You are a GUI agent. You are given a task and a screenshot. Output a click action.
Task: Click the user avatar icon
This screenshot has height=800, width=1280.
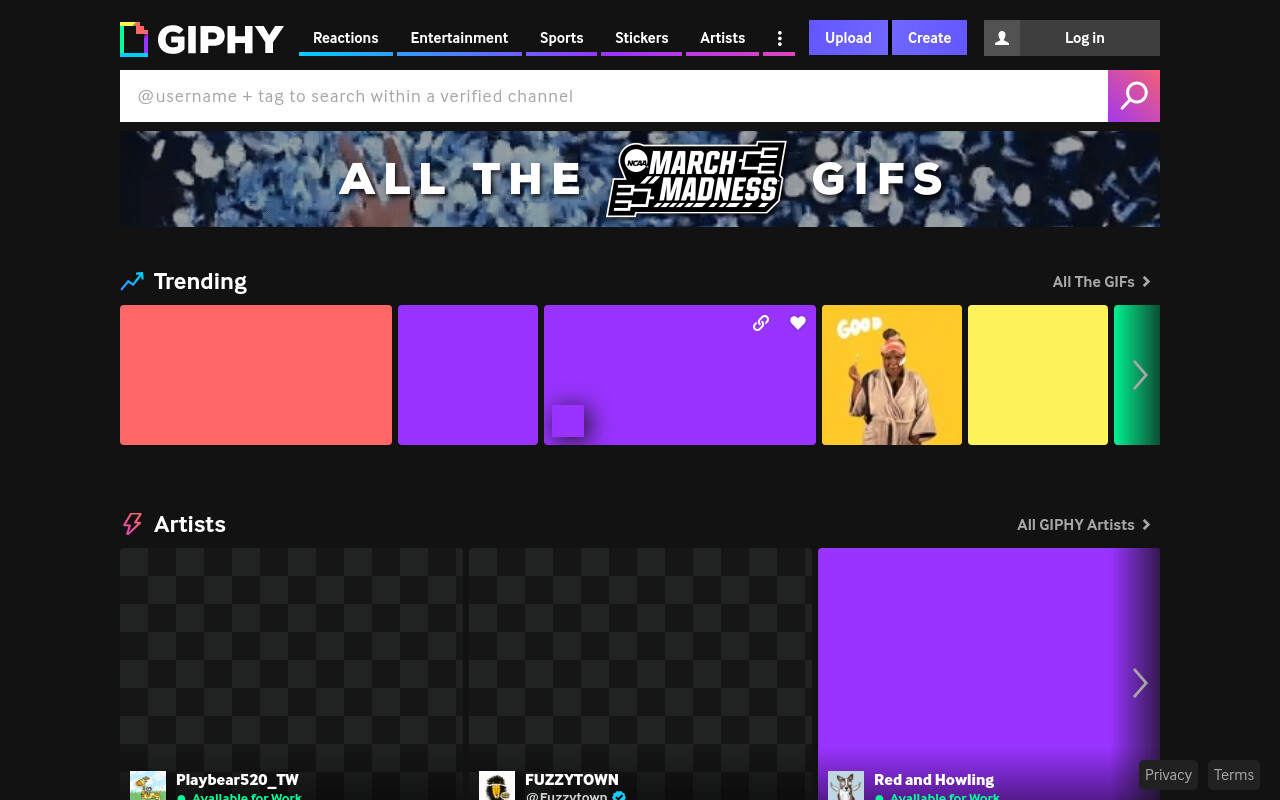(1002, 38)
